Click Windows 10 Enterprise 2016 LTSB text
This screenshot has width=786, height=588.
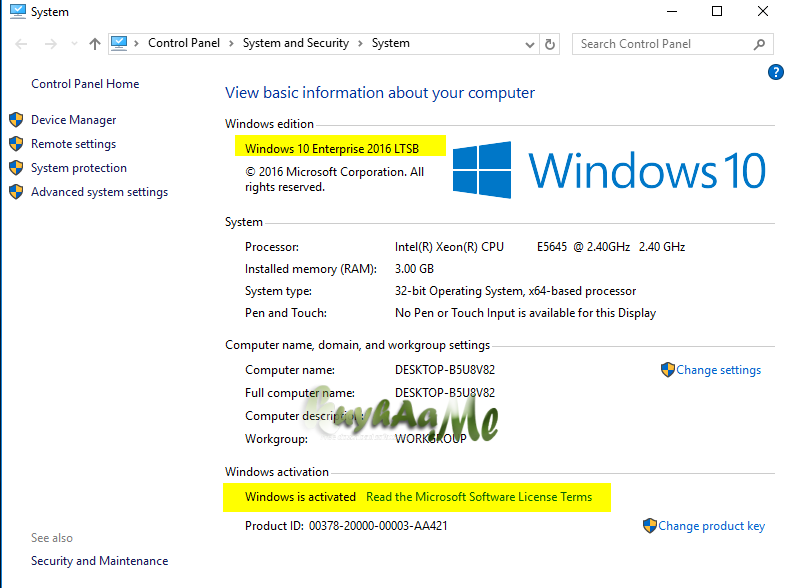(332, 149)
